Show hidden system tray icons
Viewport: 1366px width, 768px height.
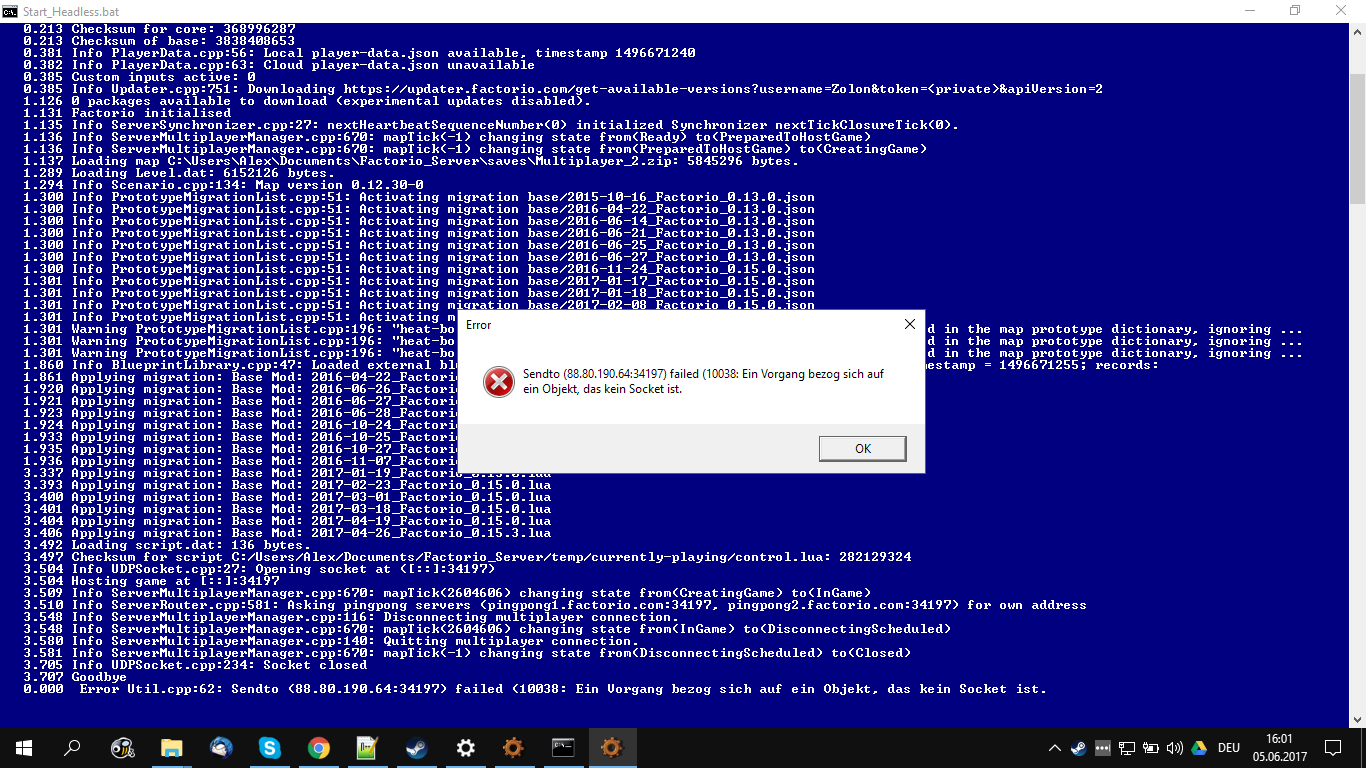point(1054,748)
